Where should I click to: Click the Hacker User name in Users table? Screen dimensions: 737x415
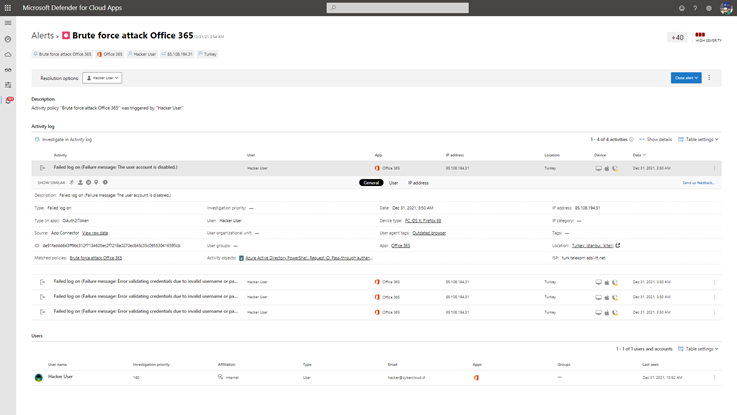click(61, 377)
